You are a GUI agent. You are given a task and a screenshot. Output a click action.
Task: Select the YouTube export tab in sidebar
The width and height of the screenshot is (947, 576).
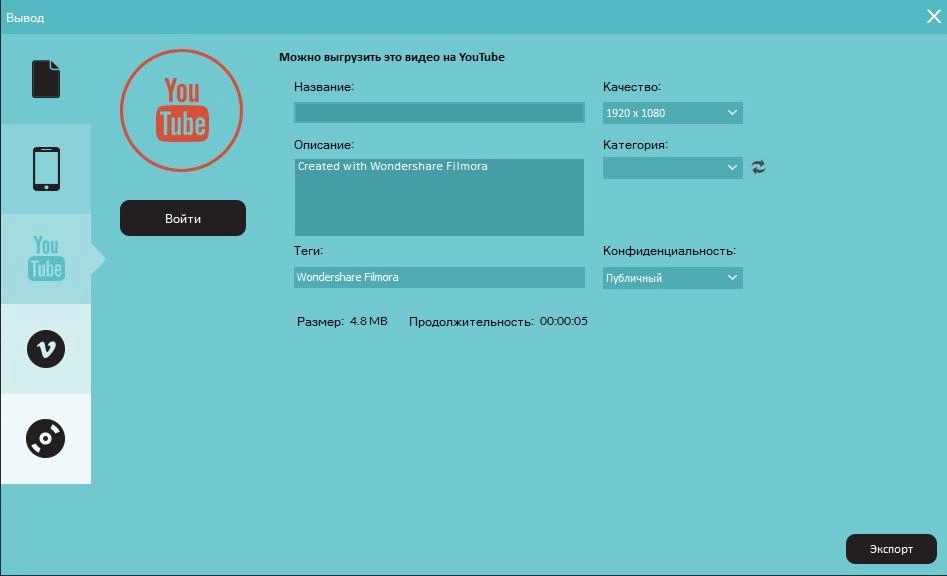(x=46, y=258)
